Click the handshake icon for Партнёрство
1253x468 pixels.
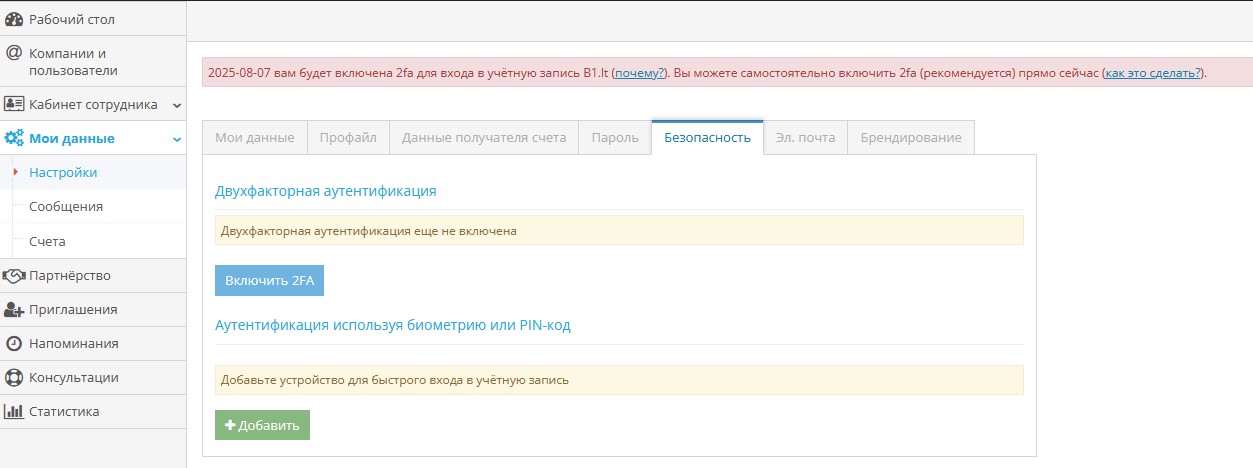click(14, 275)
